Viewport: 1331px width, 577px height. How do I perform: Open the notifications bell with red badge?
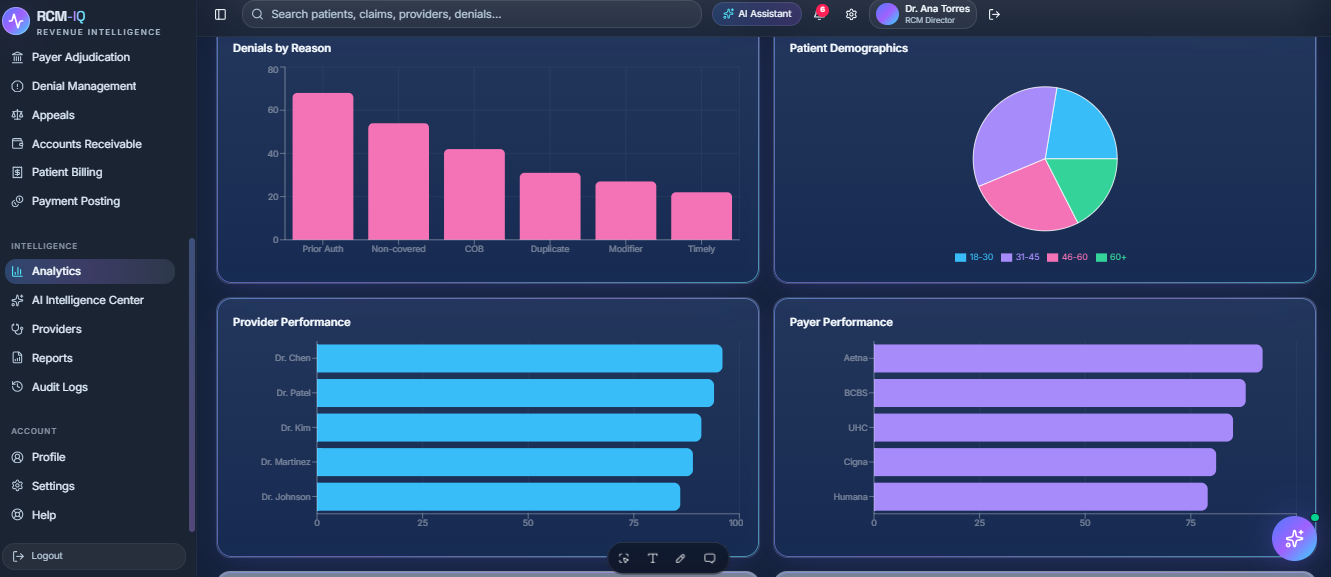pyautogui.click(x=820, y=14)
